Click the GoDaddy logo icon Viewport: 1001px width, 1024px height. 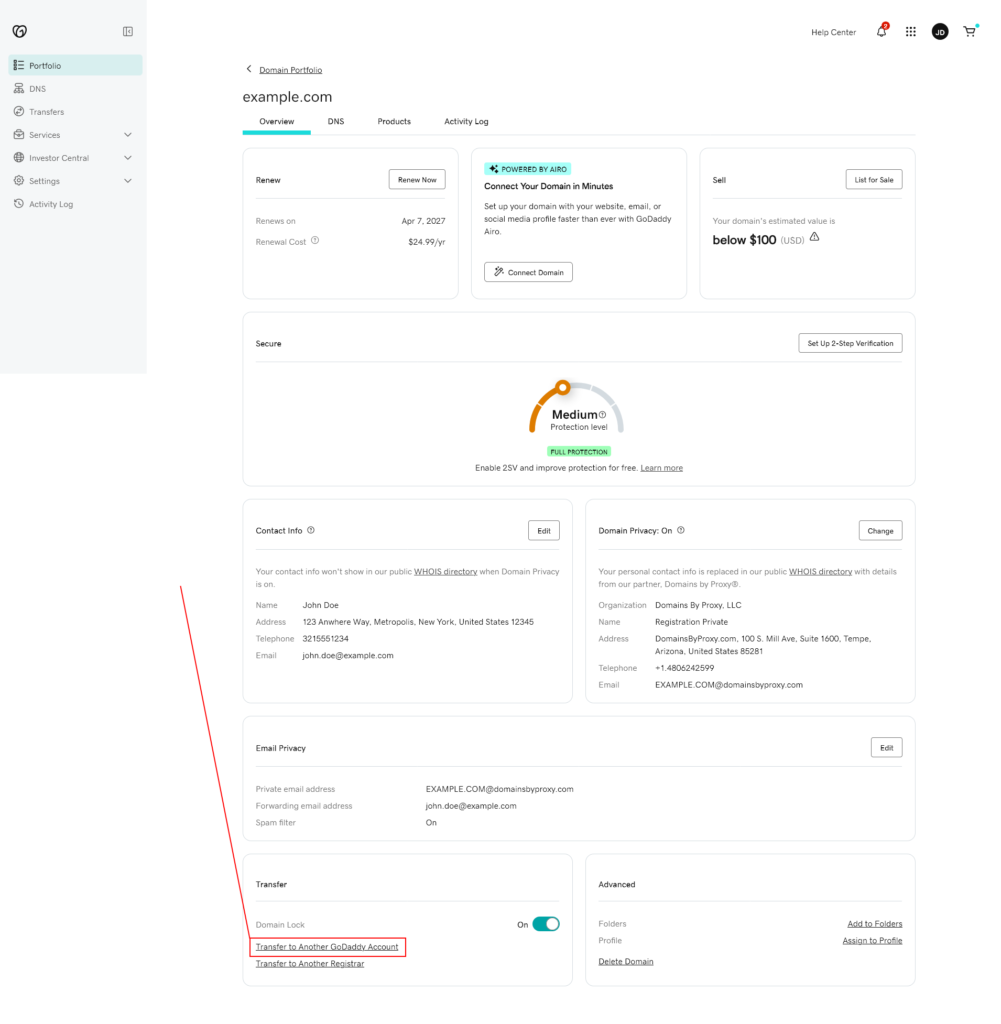pos(20,31)
